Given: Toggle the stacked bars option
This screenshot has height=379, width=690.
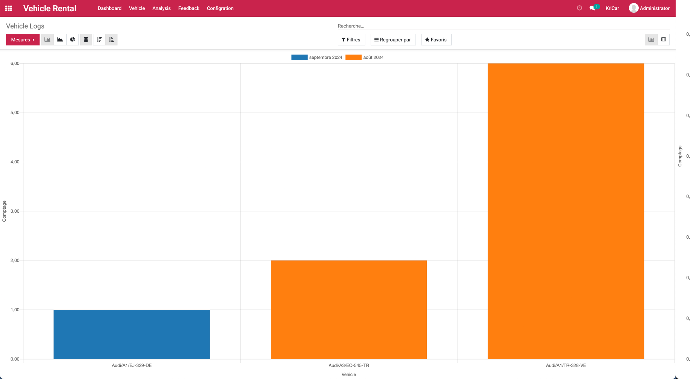Looking at the screenshot, I should click(x=86, y=40).
